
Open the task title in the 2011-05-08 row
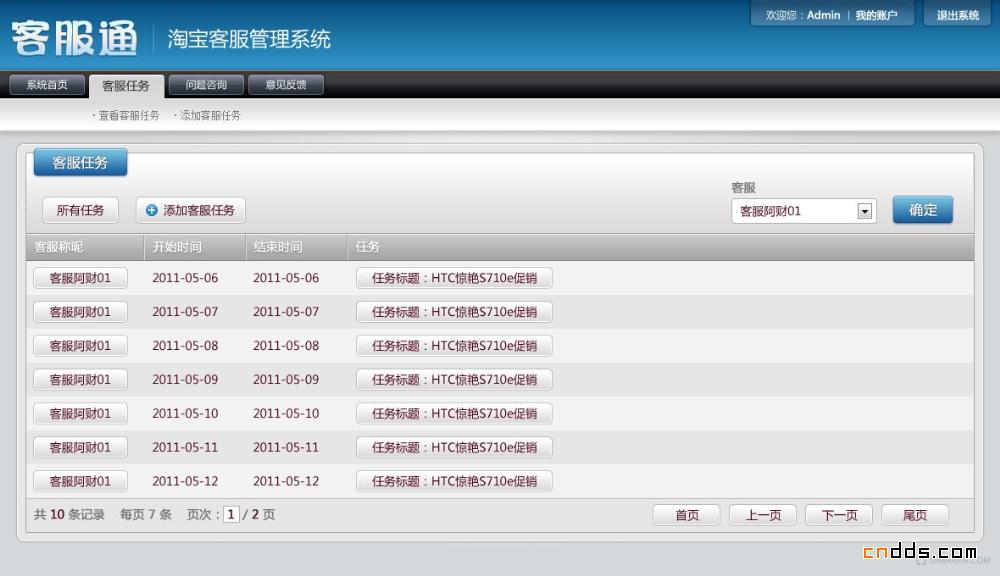click(454, 346)
